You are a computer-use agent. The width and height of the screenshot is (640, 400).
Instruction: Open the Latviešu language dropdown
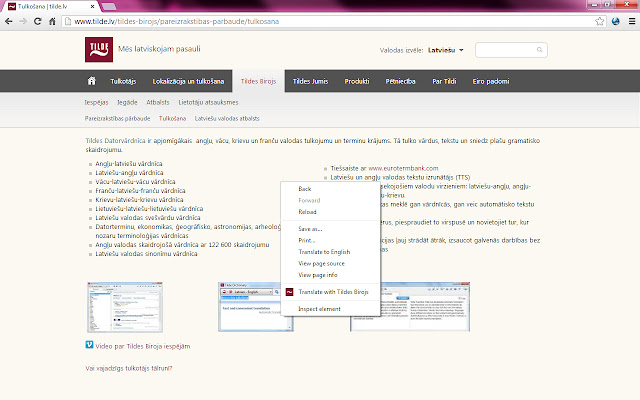pyautogui.click(x=446, y=50)
